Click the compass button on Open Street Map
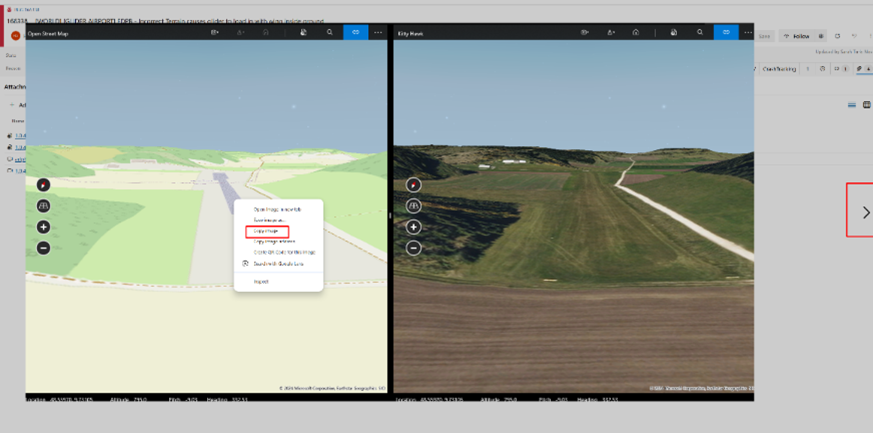The height and width of the screenshot is (433, 873). pos(43,185)
